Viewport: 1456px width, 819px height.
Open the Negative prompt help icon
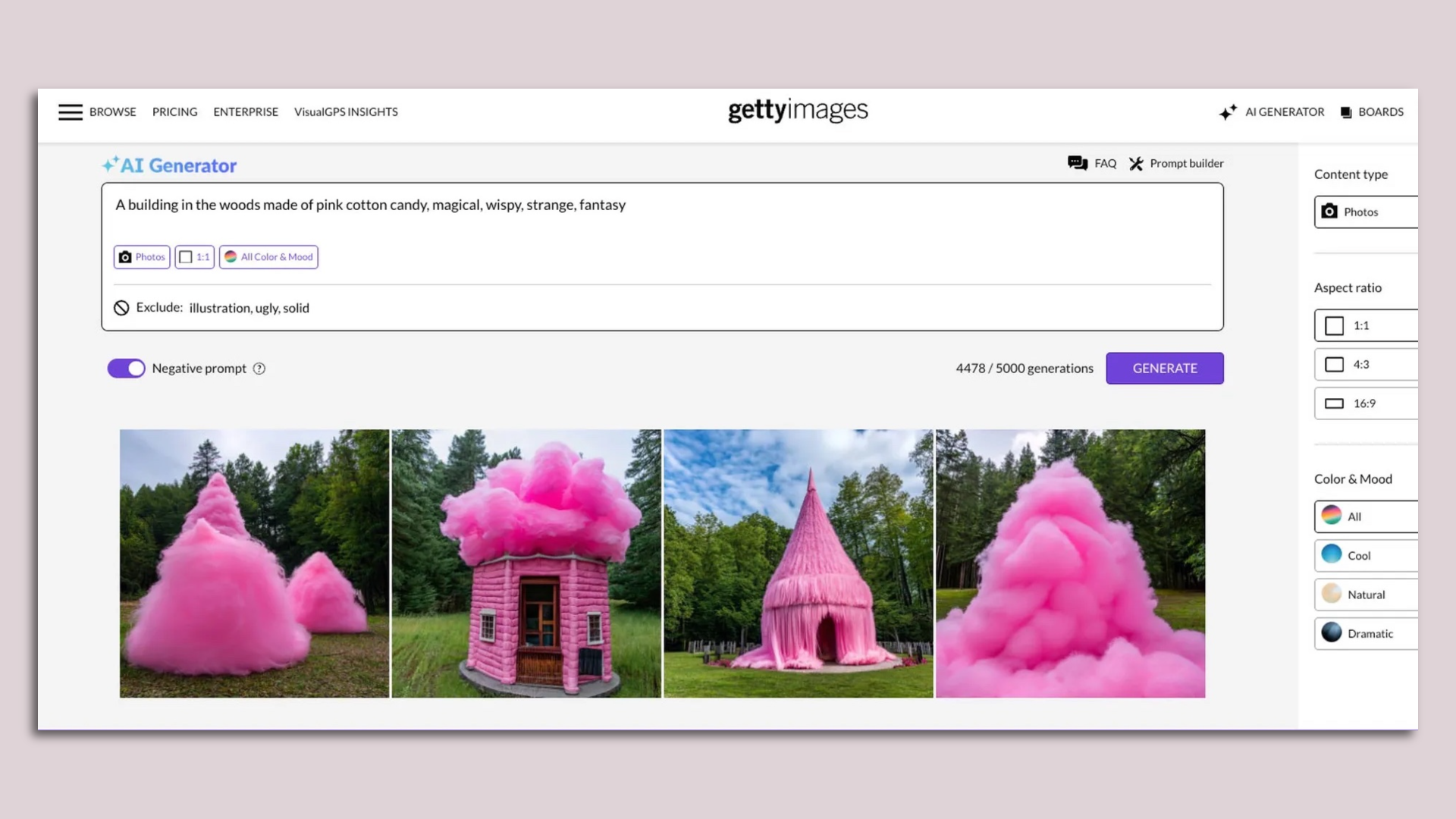pos(259,369)
